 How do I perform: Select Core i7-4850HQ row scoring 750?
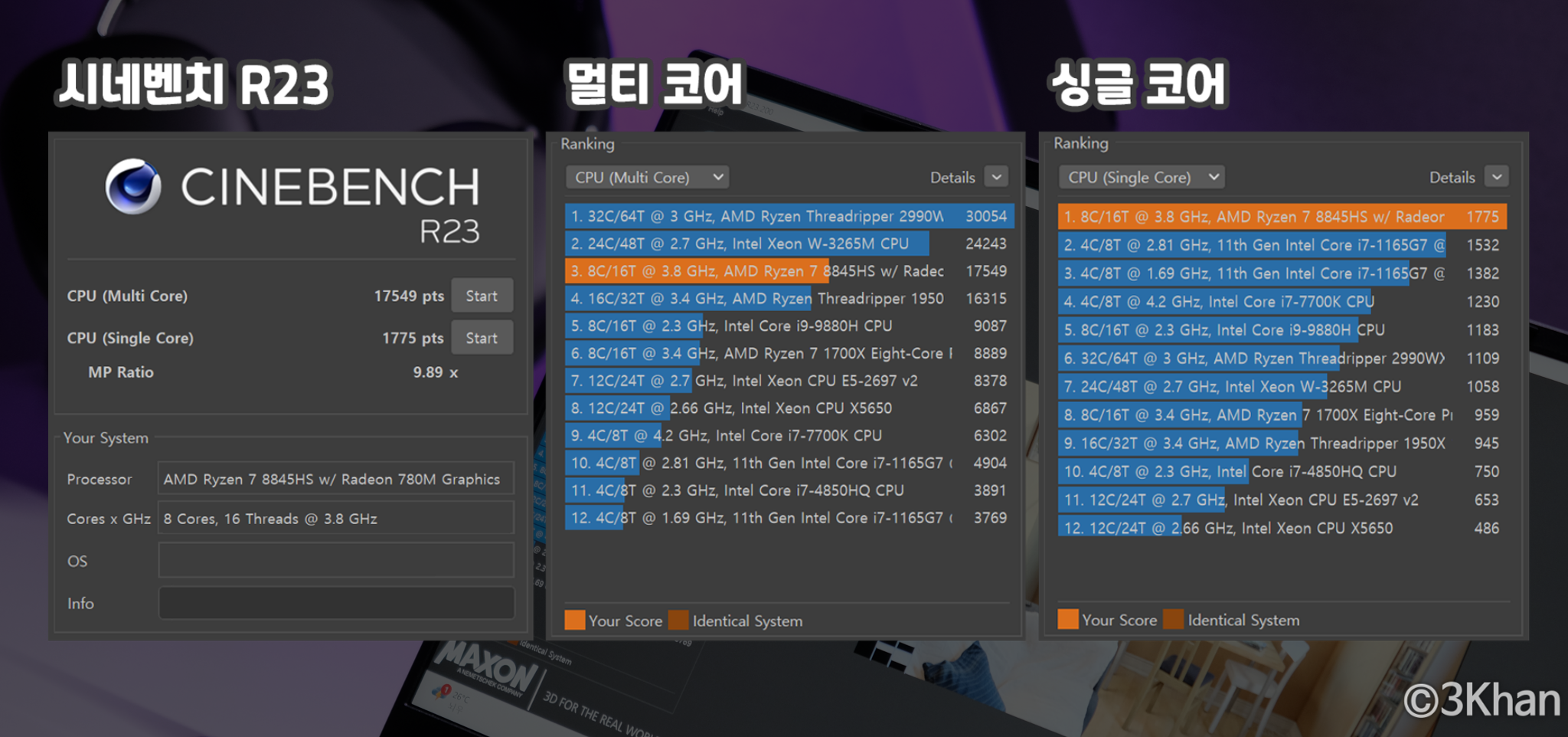(1282, 472)
